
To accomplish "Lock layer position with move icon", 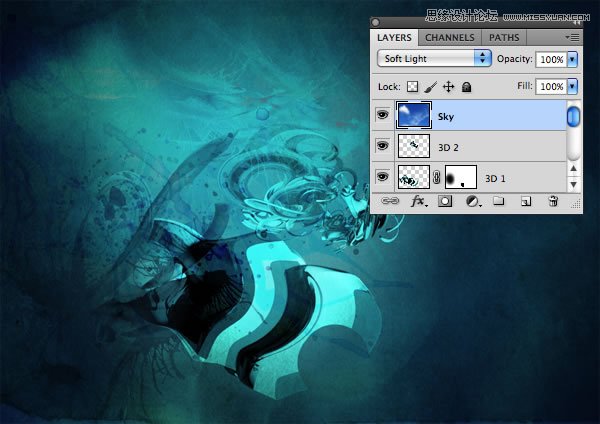I will pos(448,87).
